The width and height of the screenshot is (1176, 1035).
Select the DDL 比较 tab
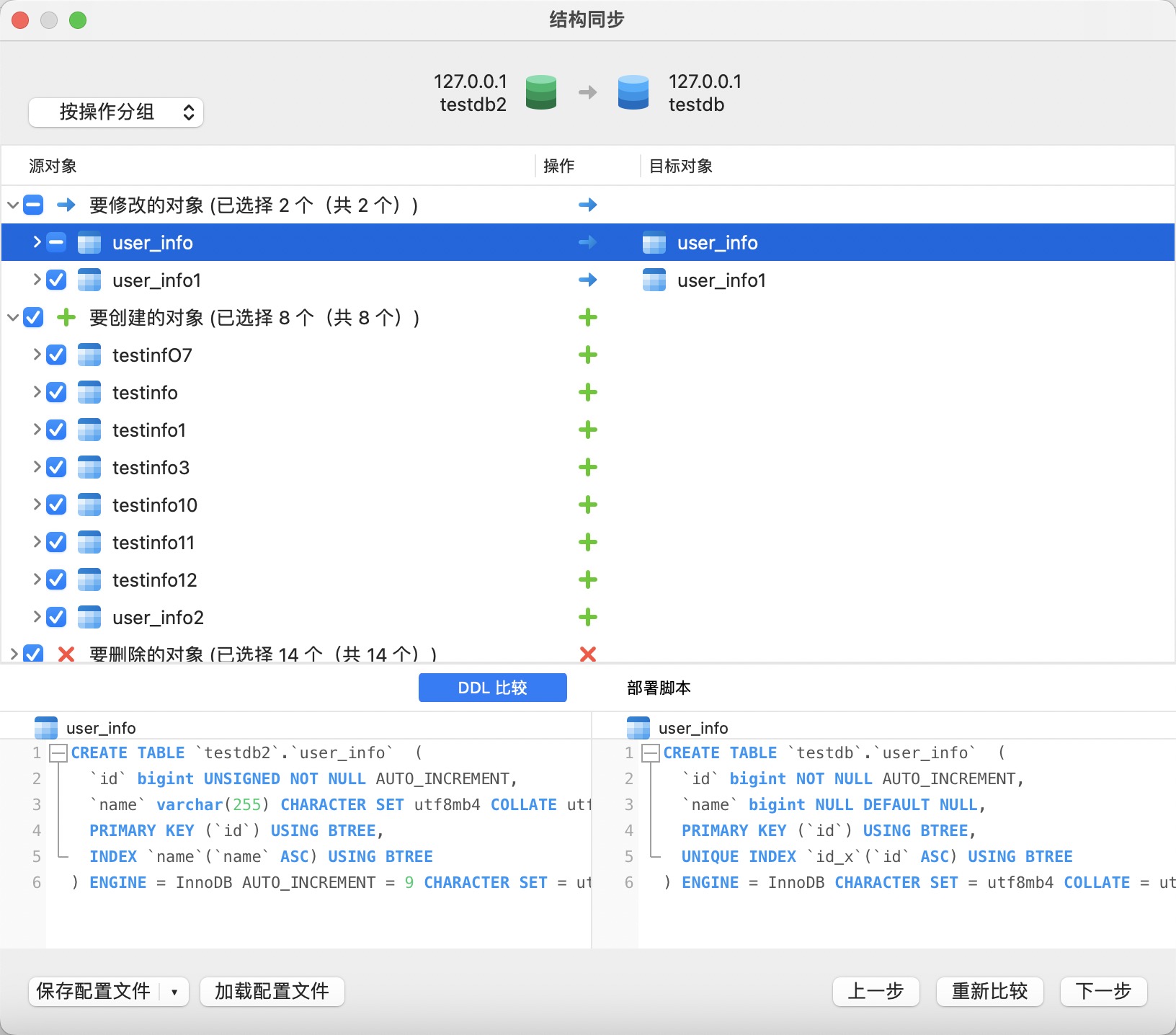point(493,688)
